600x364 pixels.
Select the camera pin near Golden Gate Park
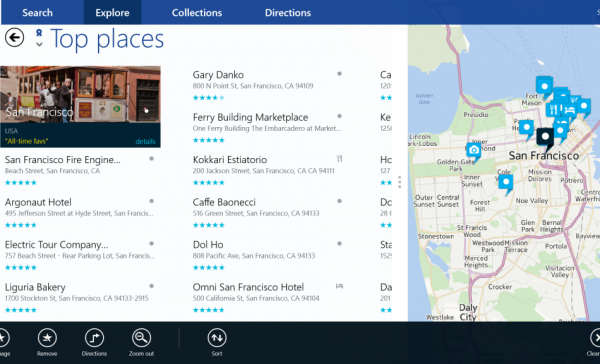[x=474, y=152]
